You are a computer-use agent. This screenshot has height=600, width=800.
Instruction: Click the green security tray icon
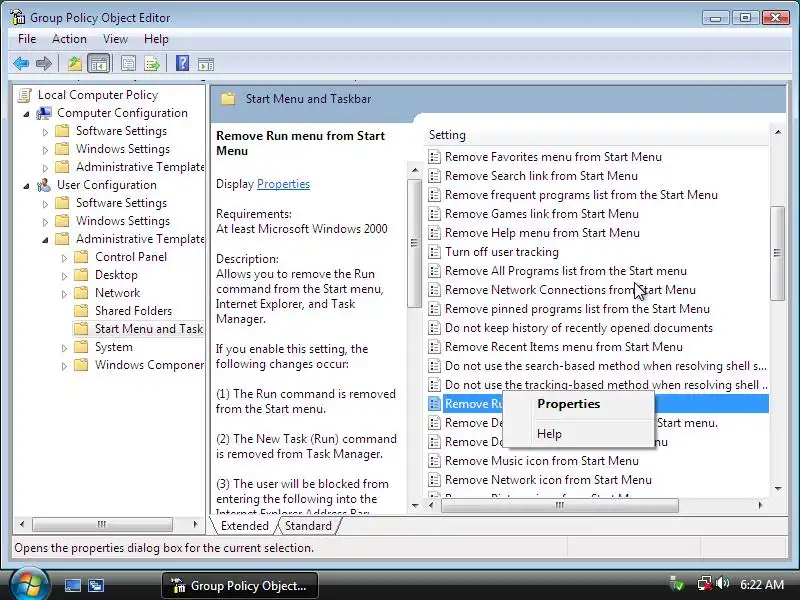(678, 583)
